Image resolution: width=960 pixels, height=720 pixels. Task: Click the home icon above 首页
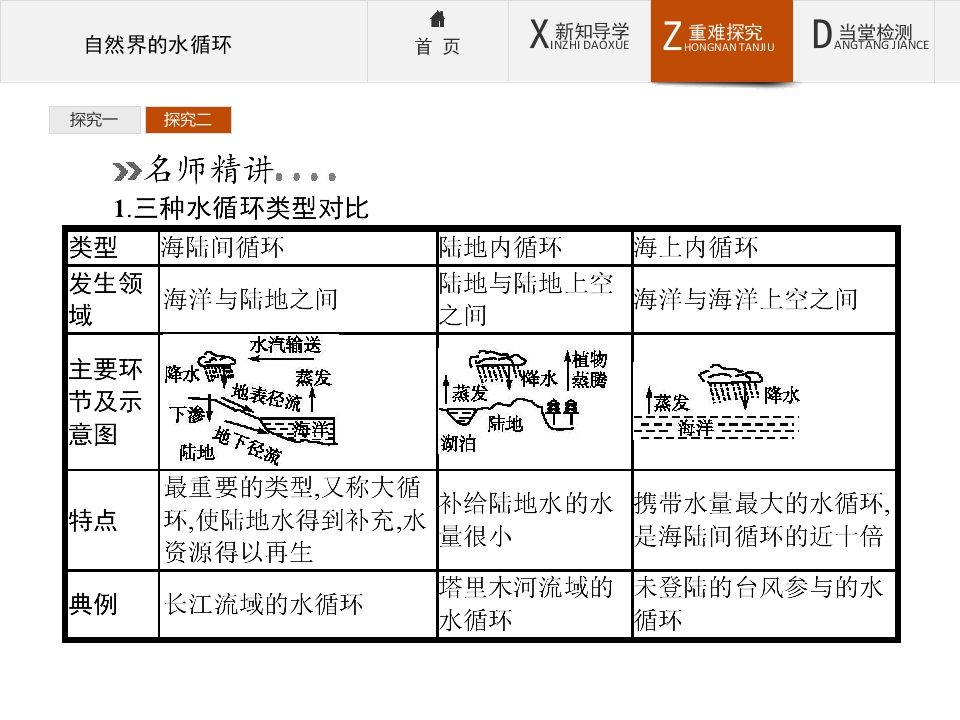pos(437,19)
